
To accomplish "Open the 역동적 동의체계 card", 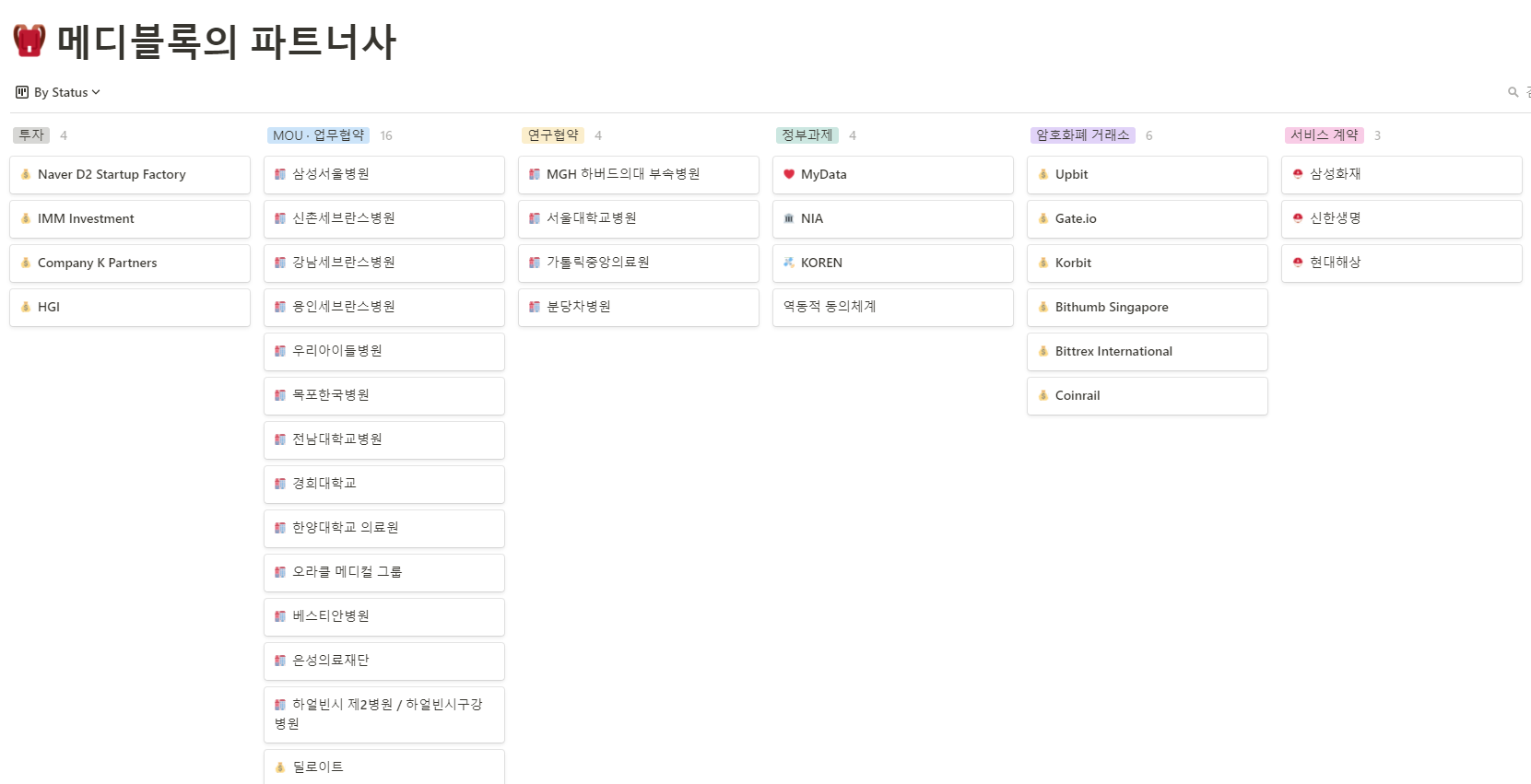I will pyautogui.click(x=893, y=308).
